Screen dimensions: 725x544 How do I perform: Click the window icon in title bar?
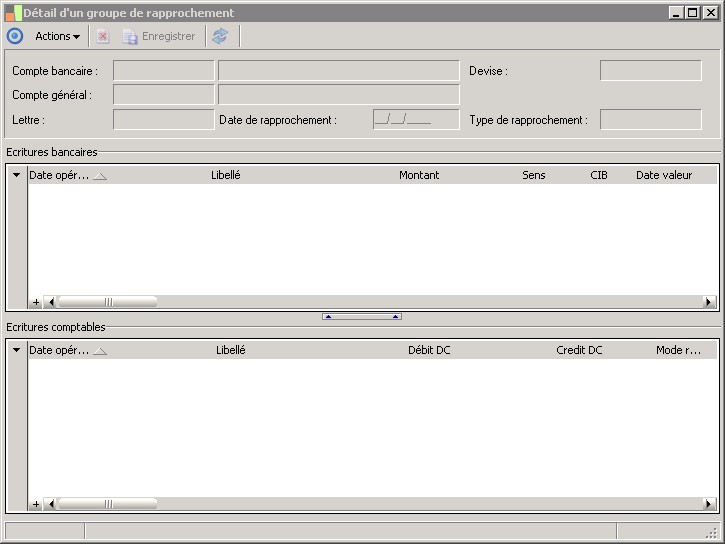pyautogui.click(x=13, y=13)
